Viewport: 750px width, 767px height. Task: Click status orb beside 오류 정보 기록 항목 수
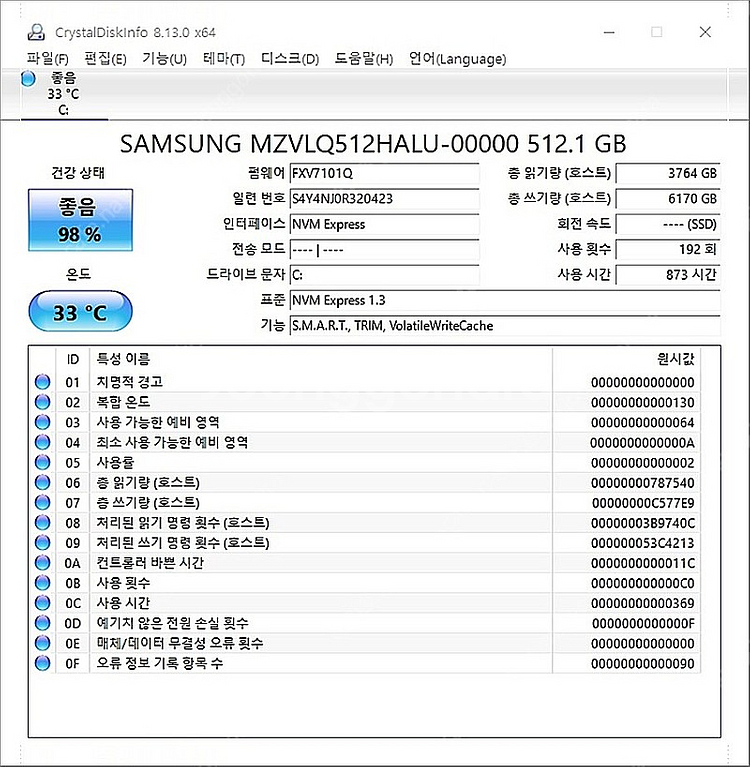[x=42, y=662]
